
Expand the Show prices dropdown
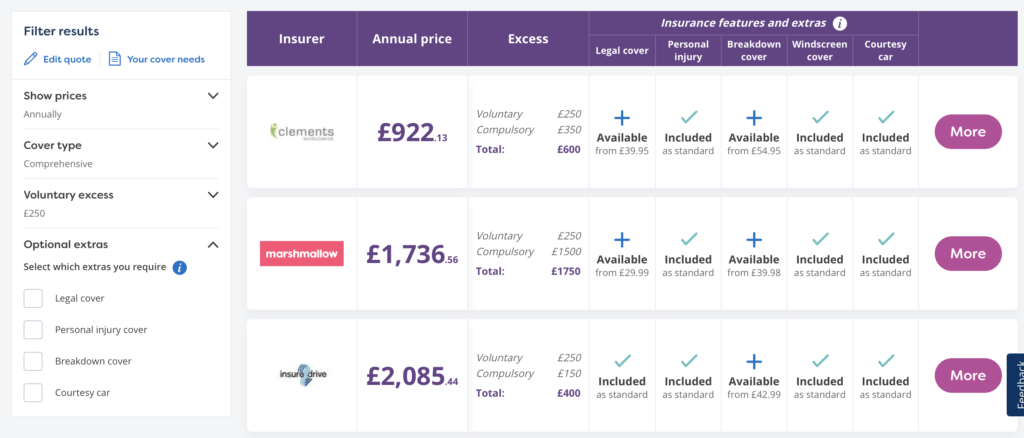pos(213,95)
